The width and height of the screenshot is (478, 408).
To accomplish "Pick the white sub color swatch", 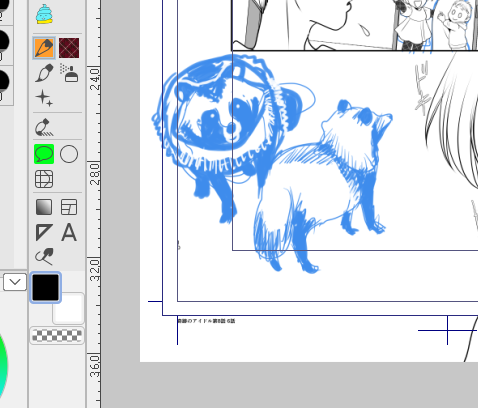I will 68,309.
